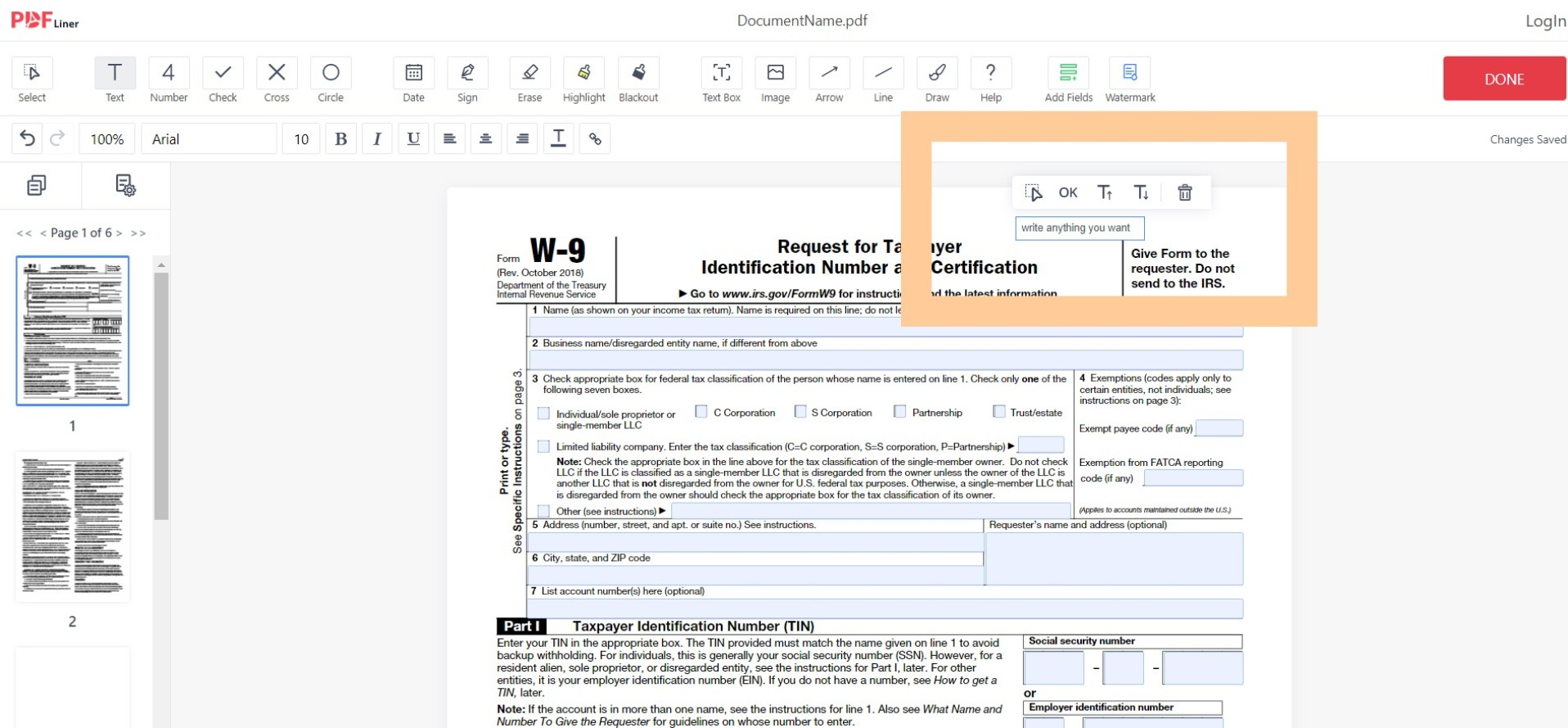This screenshot has width=1568, height=728.
Task: Open the 100% zoom level dropdown
Action: point(107,138)
